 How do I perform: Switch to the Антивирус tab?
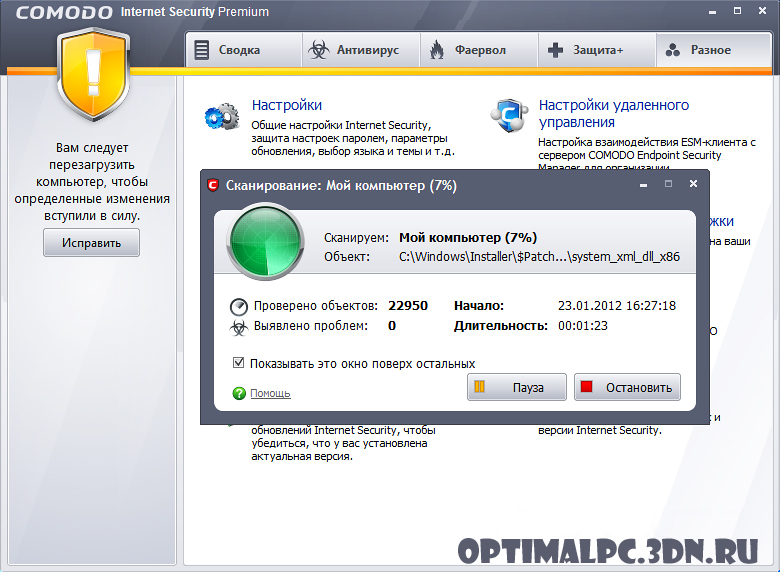pyautogui.click(x=361, y=50)
